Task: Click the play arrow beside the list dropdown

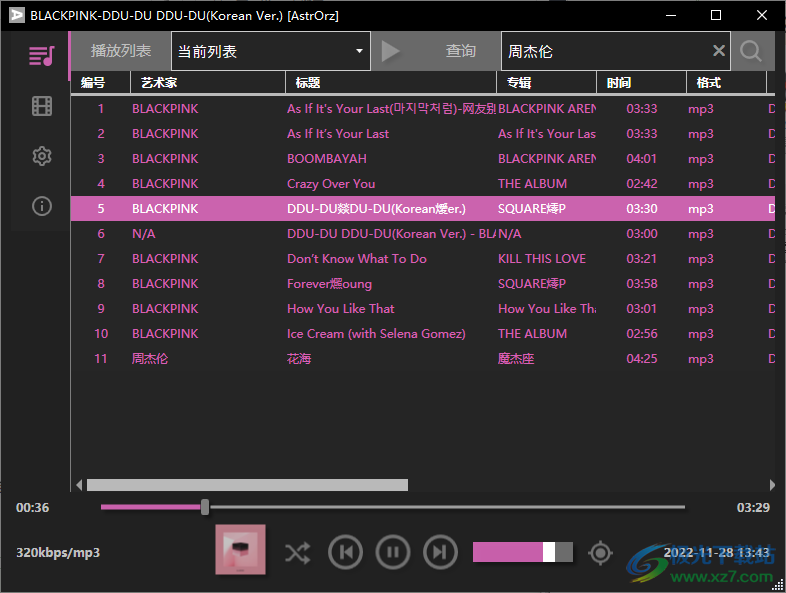Action: 390,51
